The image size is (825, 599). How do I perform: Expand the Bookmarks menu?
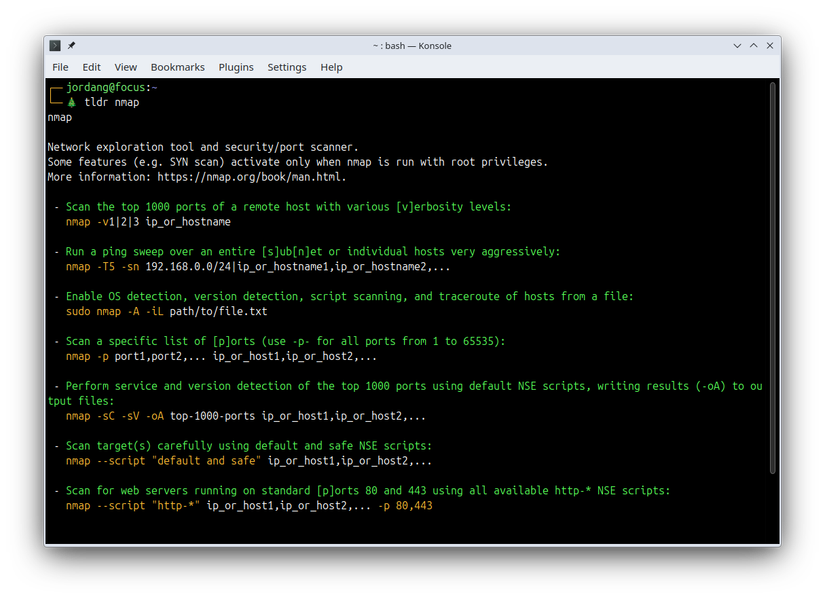click(x=177, y=67)
